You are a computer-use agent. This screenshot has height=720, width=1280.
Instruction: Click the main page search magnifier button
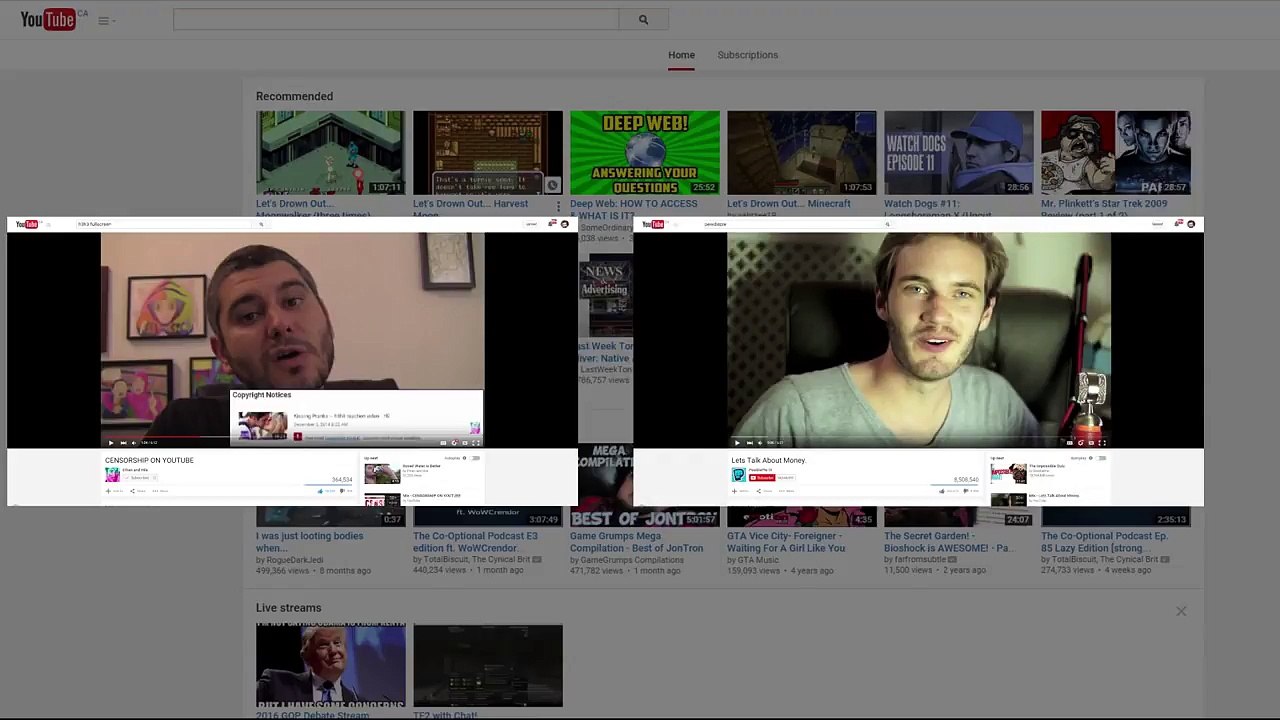click(643, 19)
